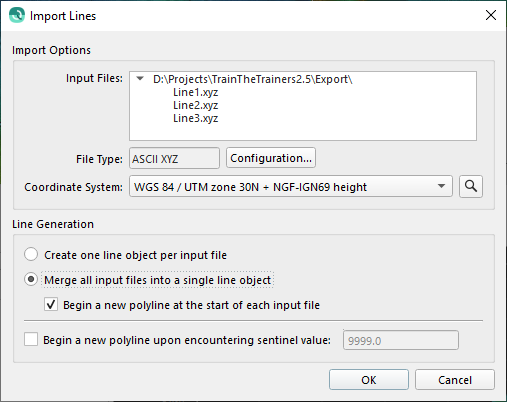
Task: Enable sentinel value polyline checkbox
Action: point(31,340)
